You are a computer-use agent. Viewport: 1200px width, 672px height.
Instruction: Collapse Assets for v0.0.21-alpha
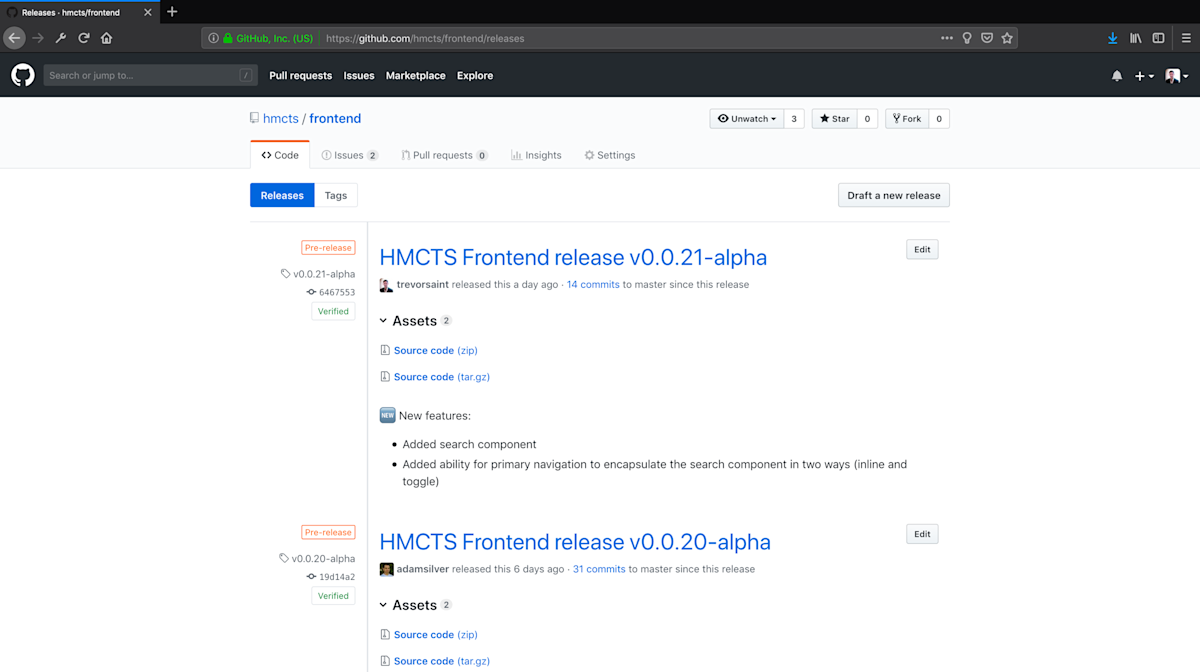click(x=415, y=321)
